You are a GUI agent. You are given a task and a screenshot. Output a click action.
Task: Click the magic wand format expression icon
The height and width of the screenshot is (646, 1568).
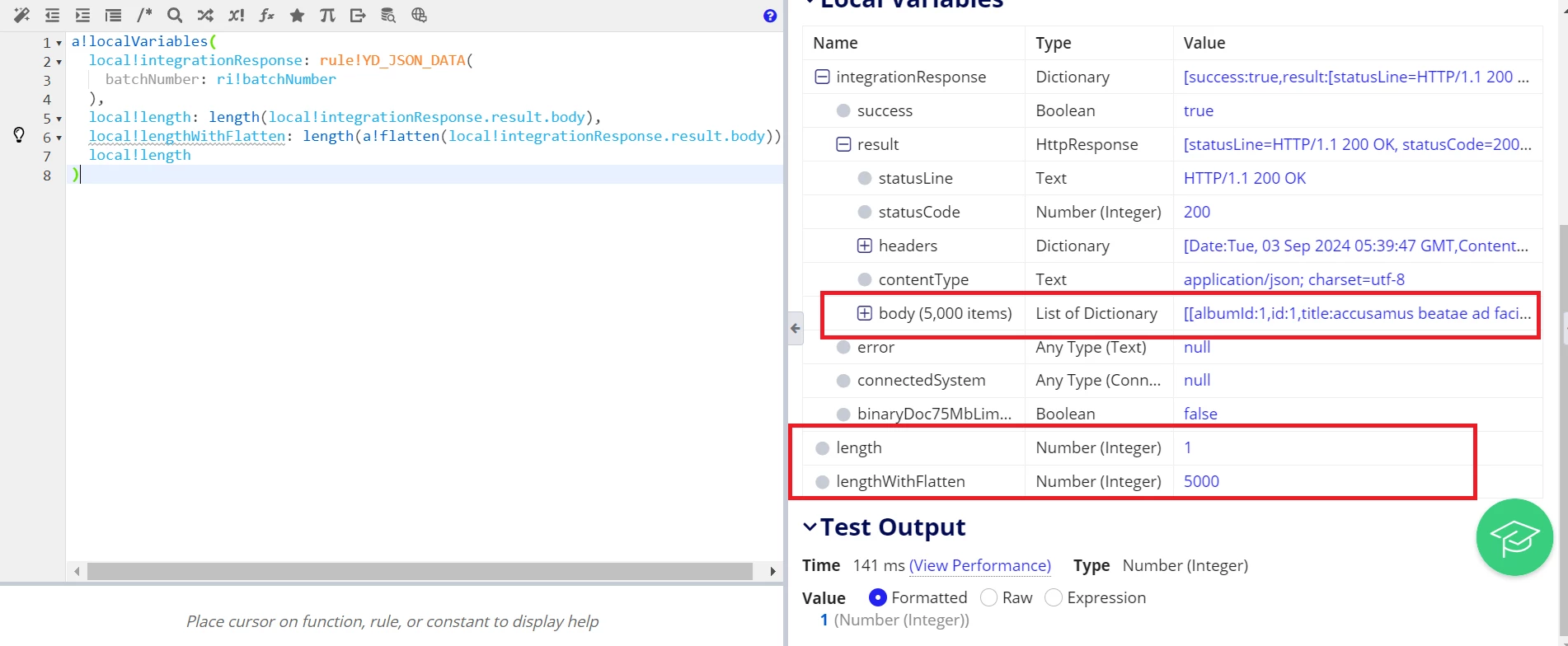pos(21,15)
